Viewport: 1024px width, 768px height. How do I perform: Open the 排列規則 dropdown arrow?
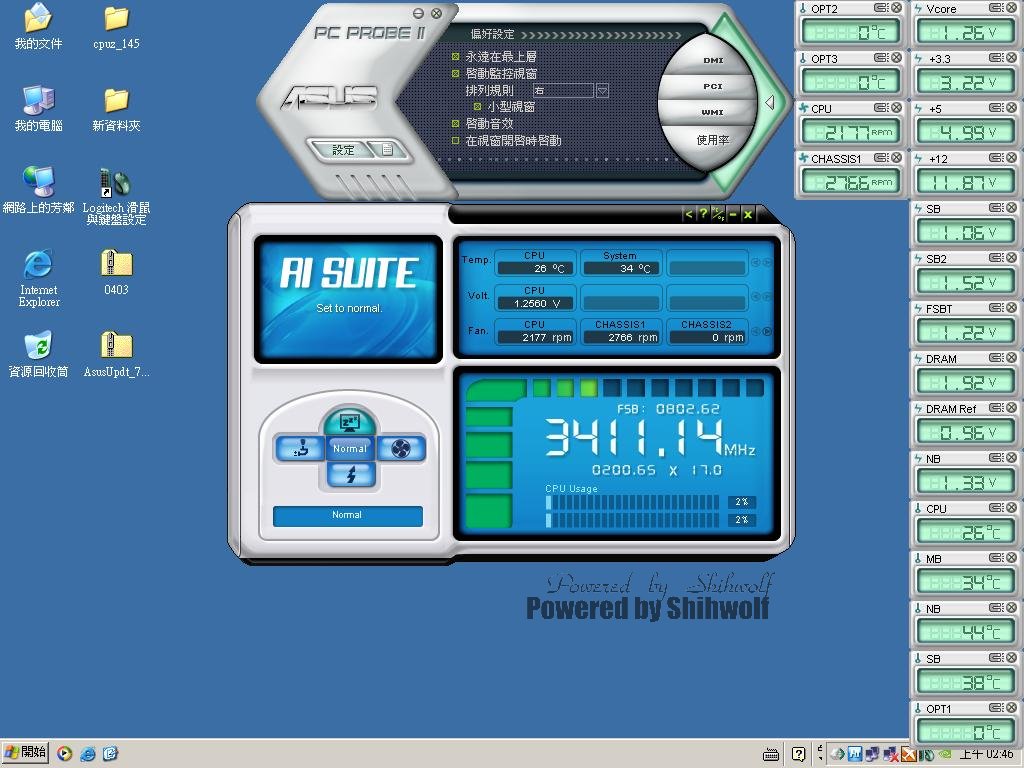602,90
